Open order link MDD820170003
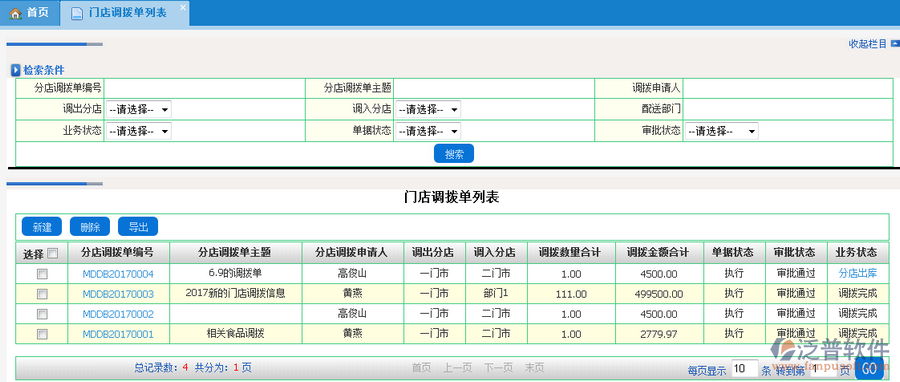900x382 pixels. 118,294
